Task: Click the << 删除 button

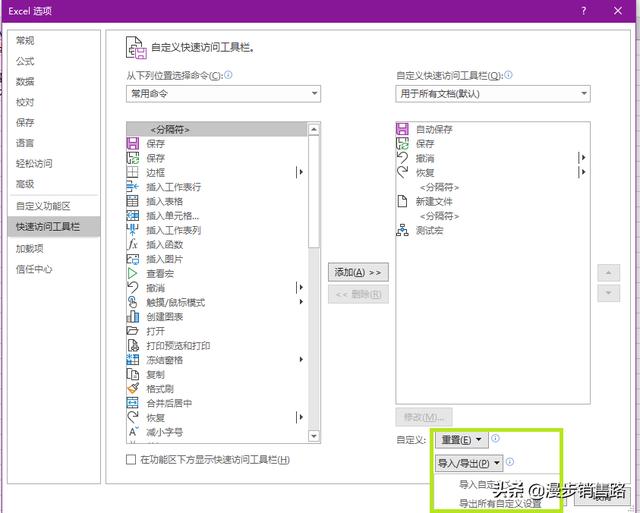Action: pos(358,294)
